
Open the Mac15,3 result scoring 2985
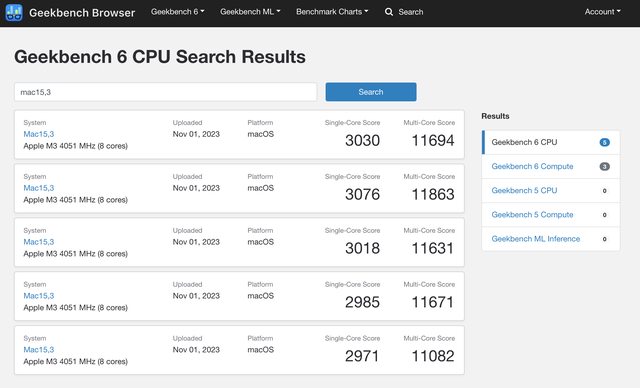[x=38, y=295]
